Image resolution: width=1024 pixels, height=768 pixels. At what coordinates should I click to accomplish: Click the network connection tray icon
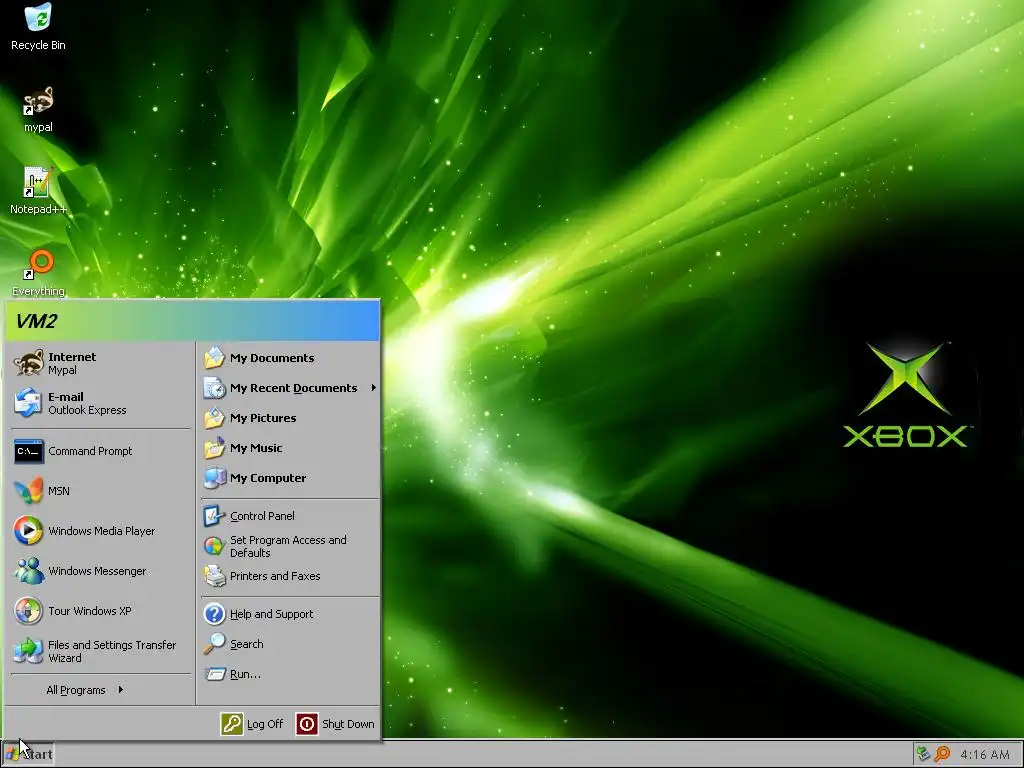[x=923, y=754]
